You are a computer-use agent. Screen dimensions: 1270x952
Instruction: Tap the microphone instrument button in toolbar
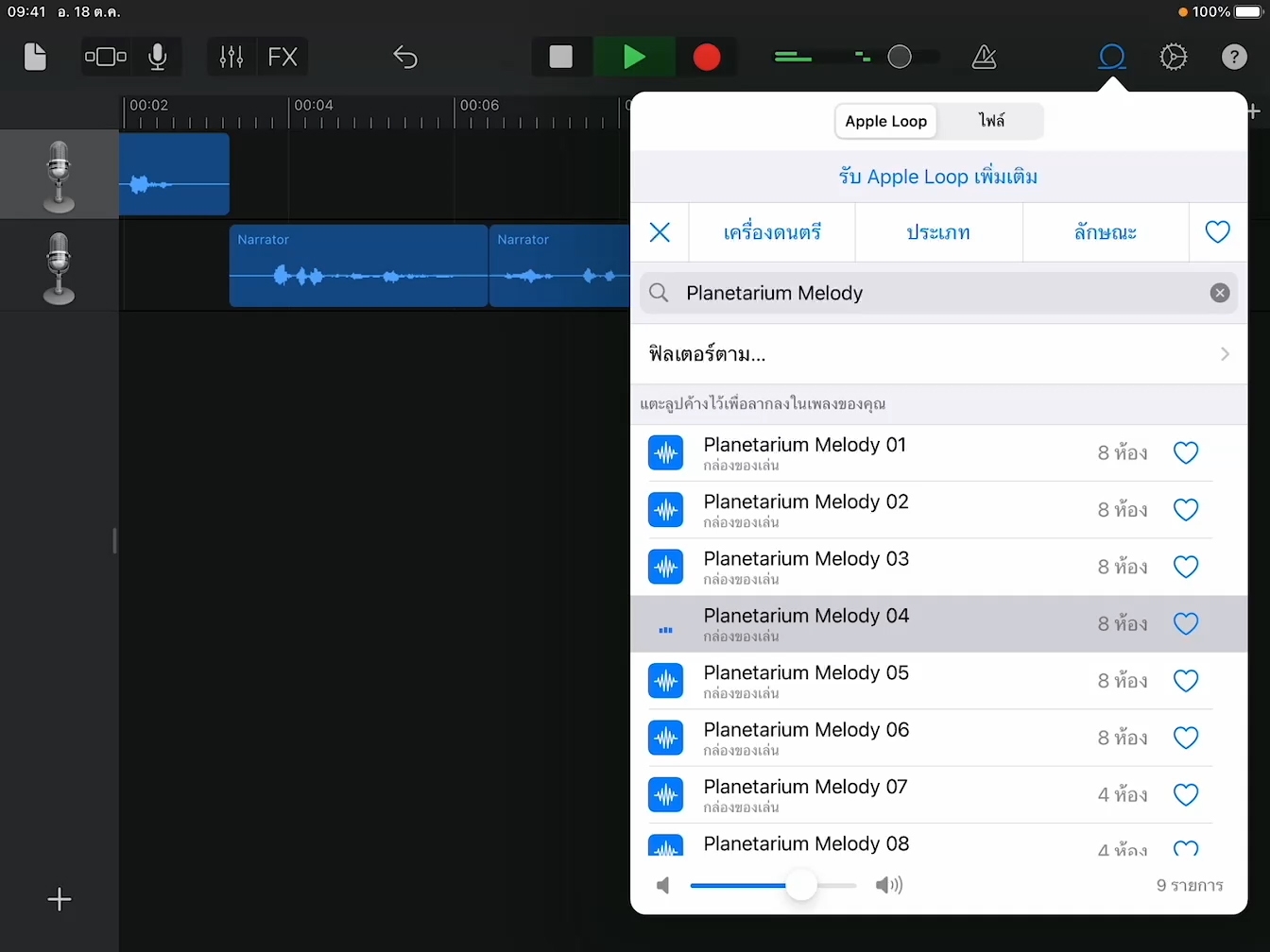pos(158,57)
